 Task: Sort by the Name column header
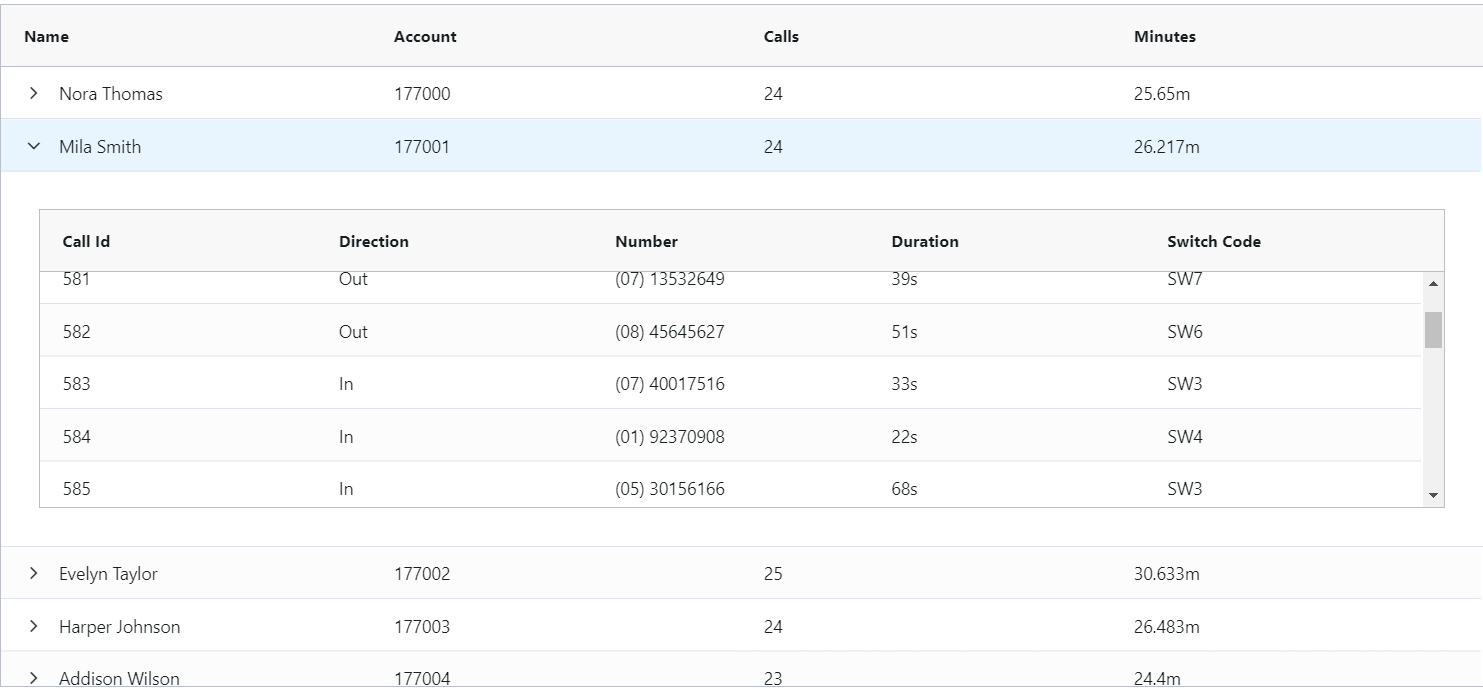pos(46,36)
